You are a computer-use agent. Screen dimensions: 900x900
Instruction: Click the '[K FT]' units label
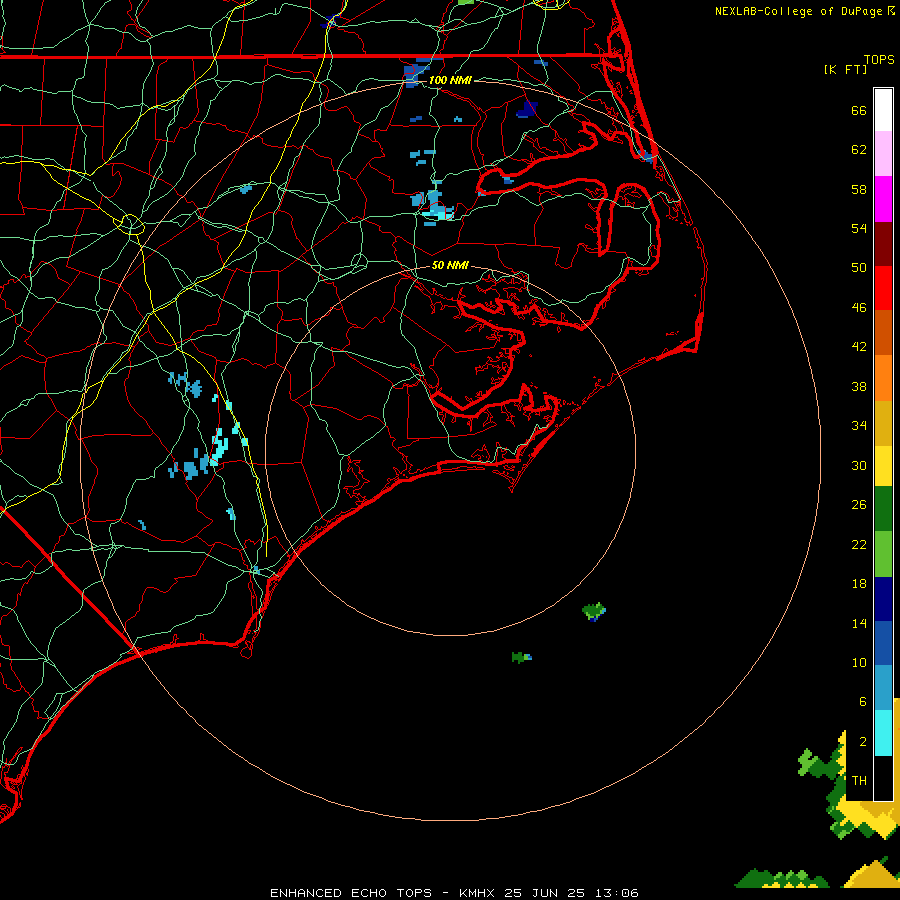(845, 69)
